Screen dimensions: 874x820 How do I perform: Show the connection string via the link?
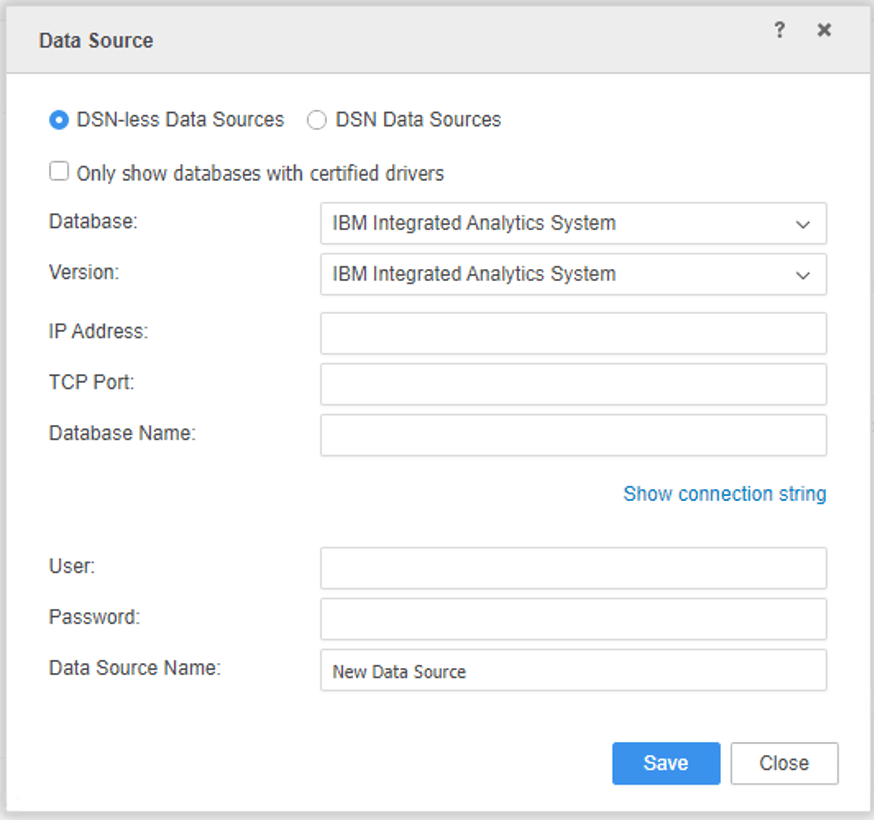tap(724, 494)
